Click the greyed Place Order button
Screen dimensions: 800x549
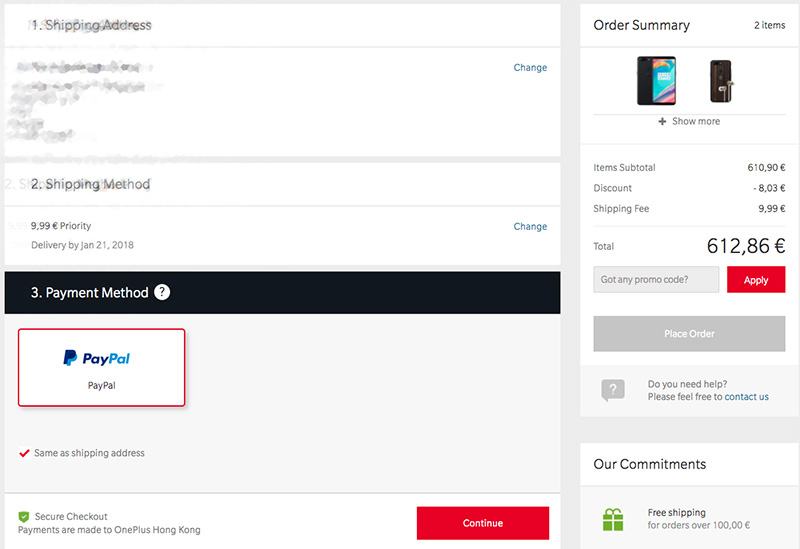click(x=689, y=334)
